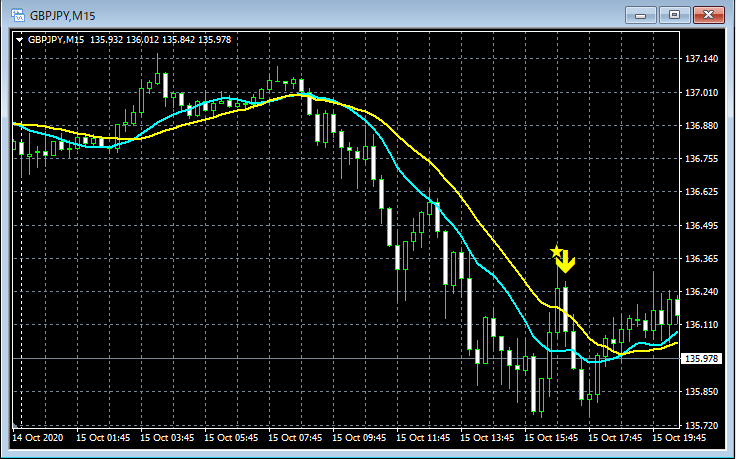This screenshot has width=737, height=459.
Task: Click the 135.720 price scale value
Action: pyautogui.click(x=701, y=425)
